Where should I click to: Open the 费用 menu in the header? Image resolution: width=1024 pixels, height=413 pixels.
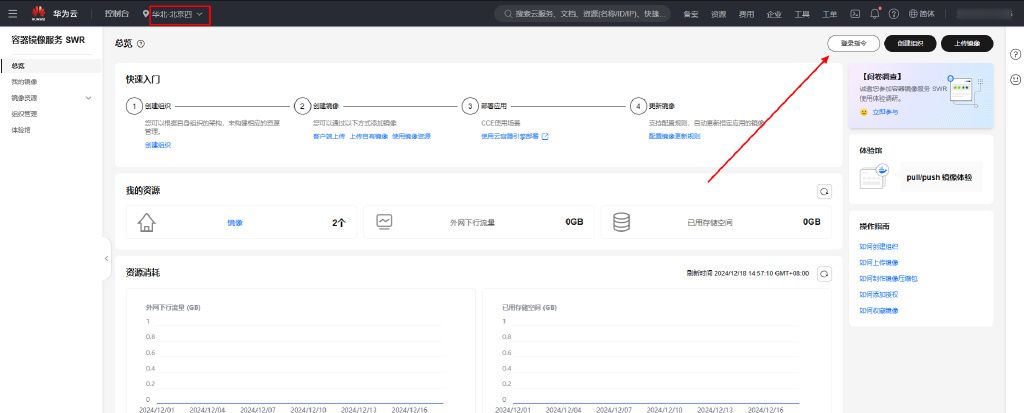[x=746, y=14]
